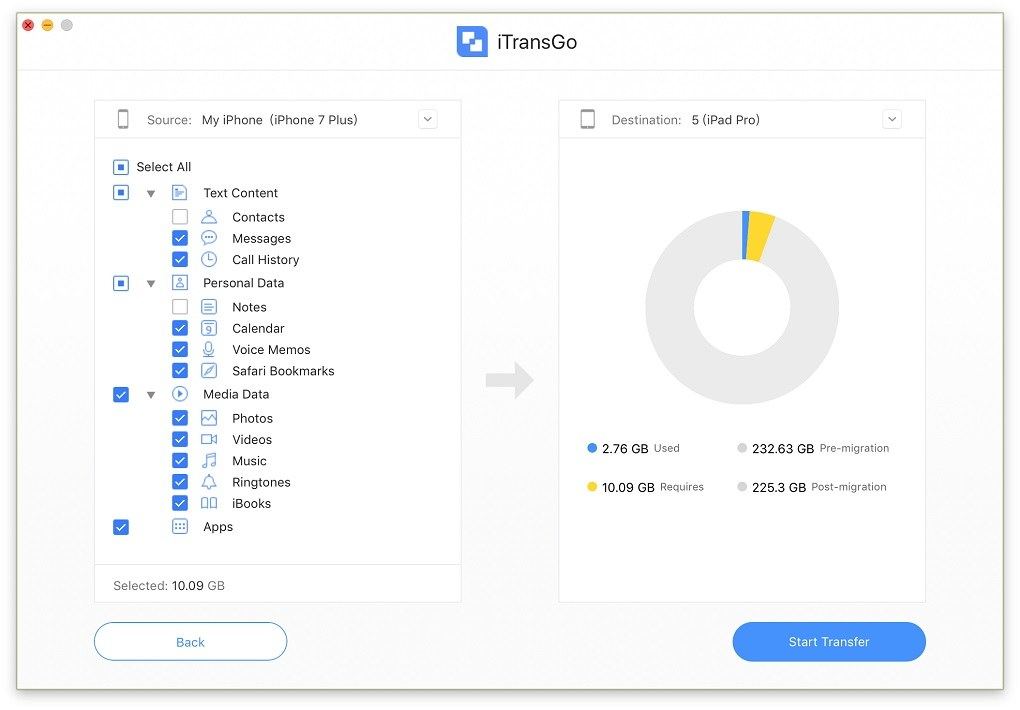The width and height of the screenshot is (1020, 710).
Task: Click the iTransGo logo icon
Action: point(472,42)
